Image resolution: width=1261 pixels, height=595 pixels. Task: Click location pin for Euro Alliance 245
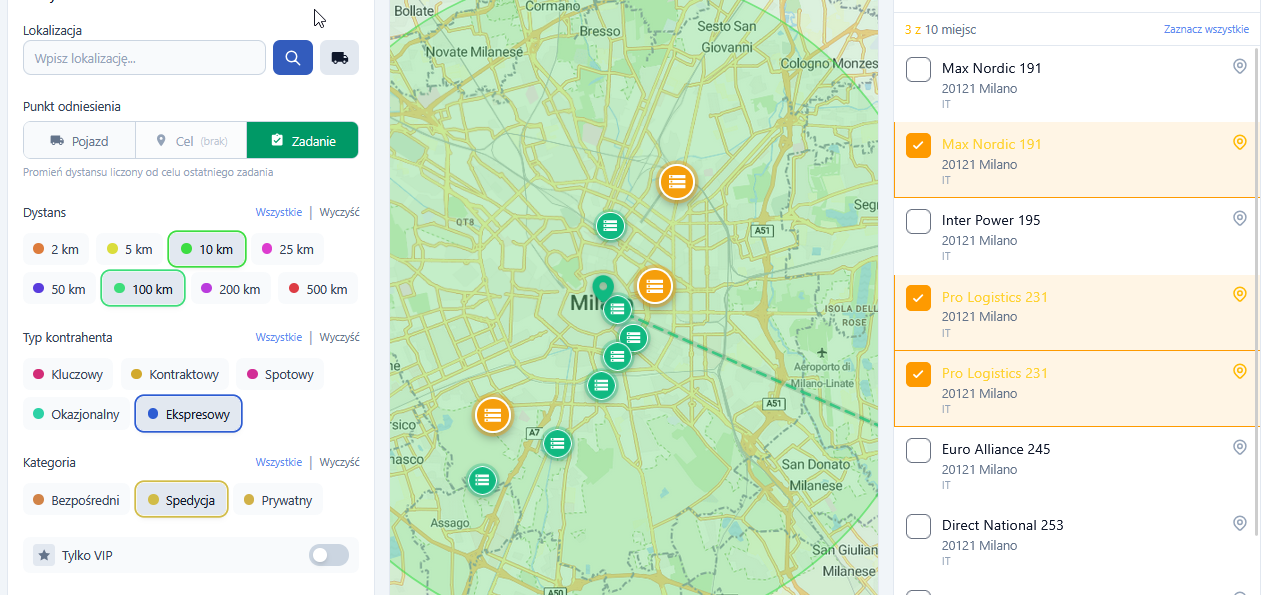(x=1239, y=448)
